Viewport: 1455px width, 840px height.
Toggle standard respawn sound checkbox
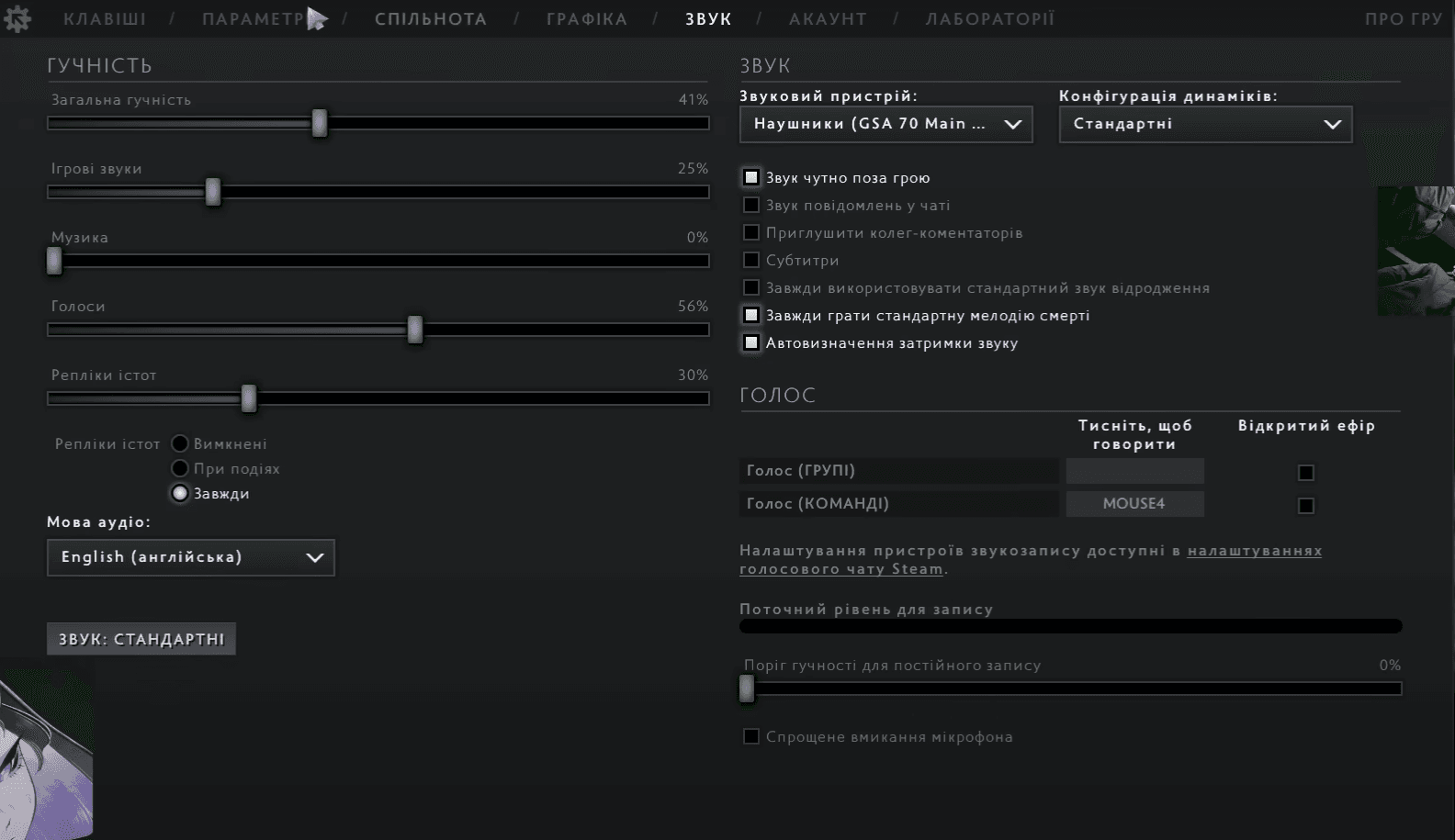tap(751, 287)
